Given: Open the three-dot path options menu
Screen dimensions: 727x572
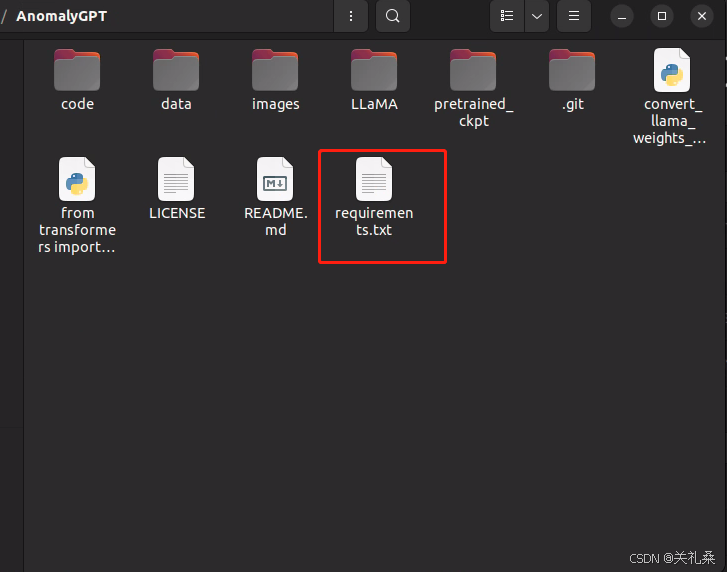Looking at the screenshot, I should pyautogui.click(x=351, y=16).
